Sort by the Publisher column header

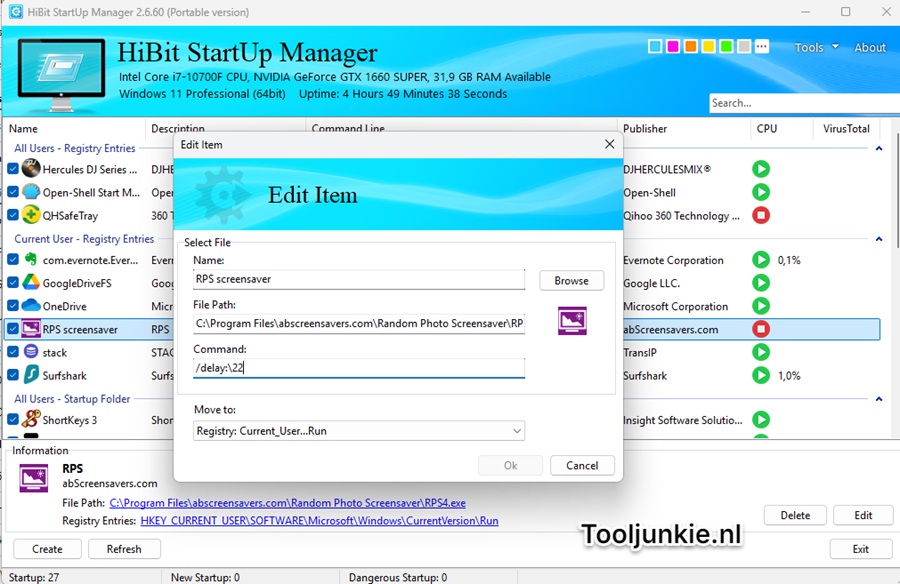click(x=684, y=129)
